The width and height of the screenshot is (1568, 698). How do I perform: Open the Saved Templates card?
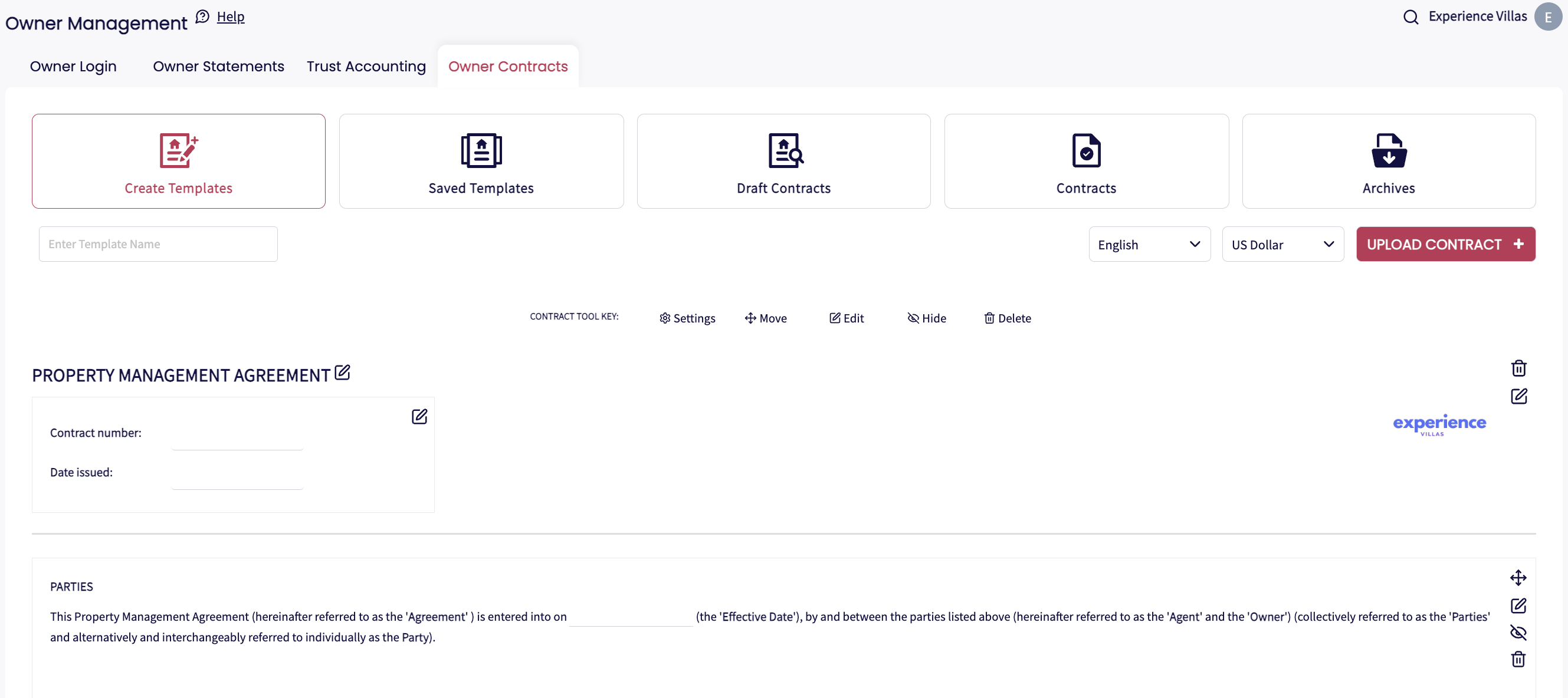[x=480, y=162]
